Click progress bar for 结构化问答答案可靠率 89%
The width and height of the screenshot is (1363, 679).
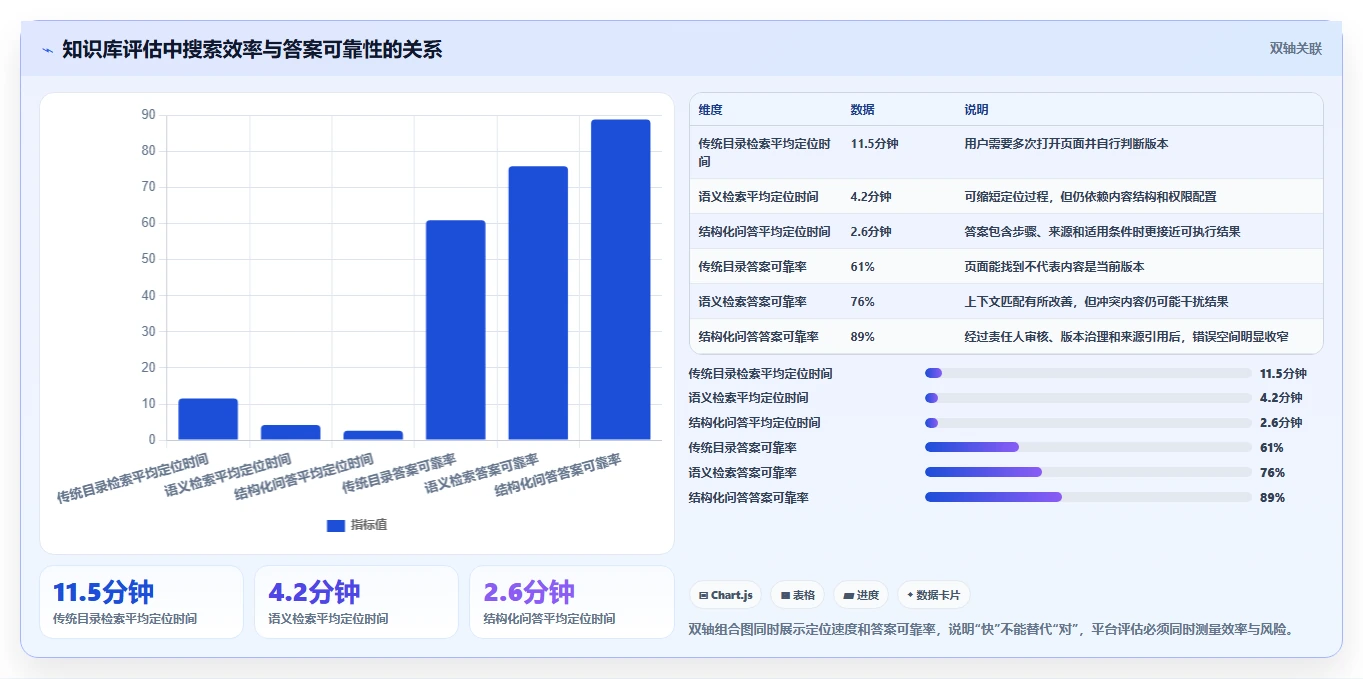[x=1088, y=497]
